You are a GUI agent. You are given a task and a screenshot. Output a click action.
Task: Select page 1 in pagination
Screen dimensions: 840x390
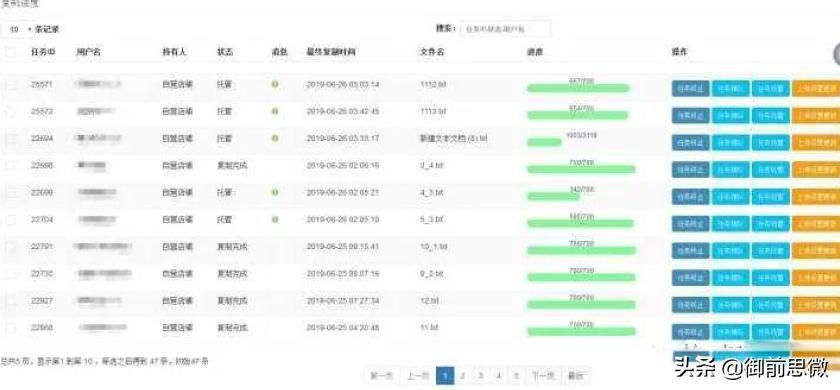pyautogui.click(x=445, y=375)
